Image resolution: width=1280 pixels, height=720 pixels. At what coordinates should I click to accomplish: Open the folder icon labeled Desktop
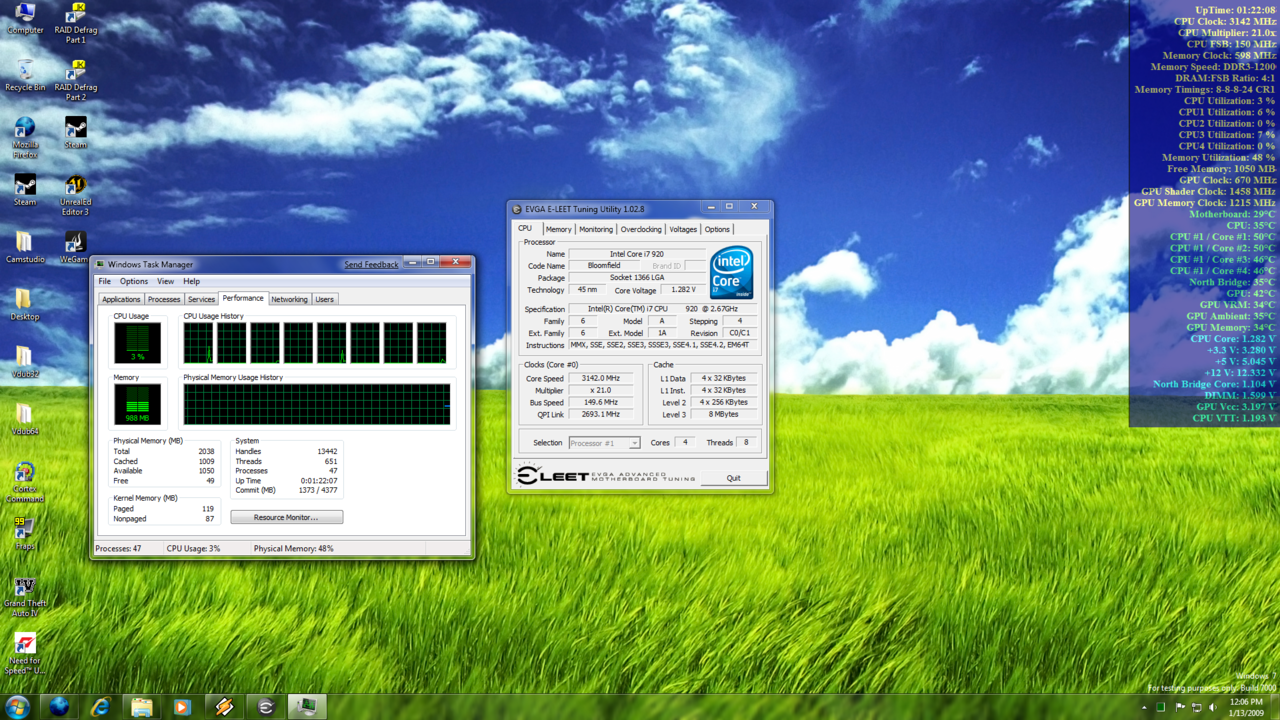tap(25, 305)
